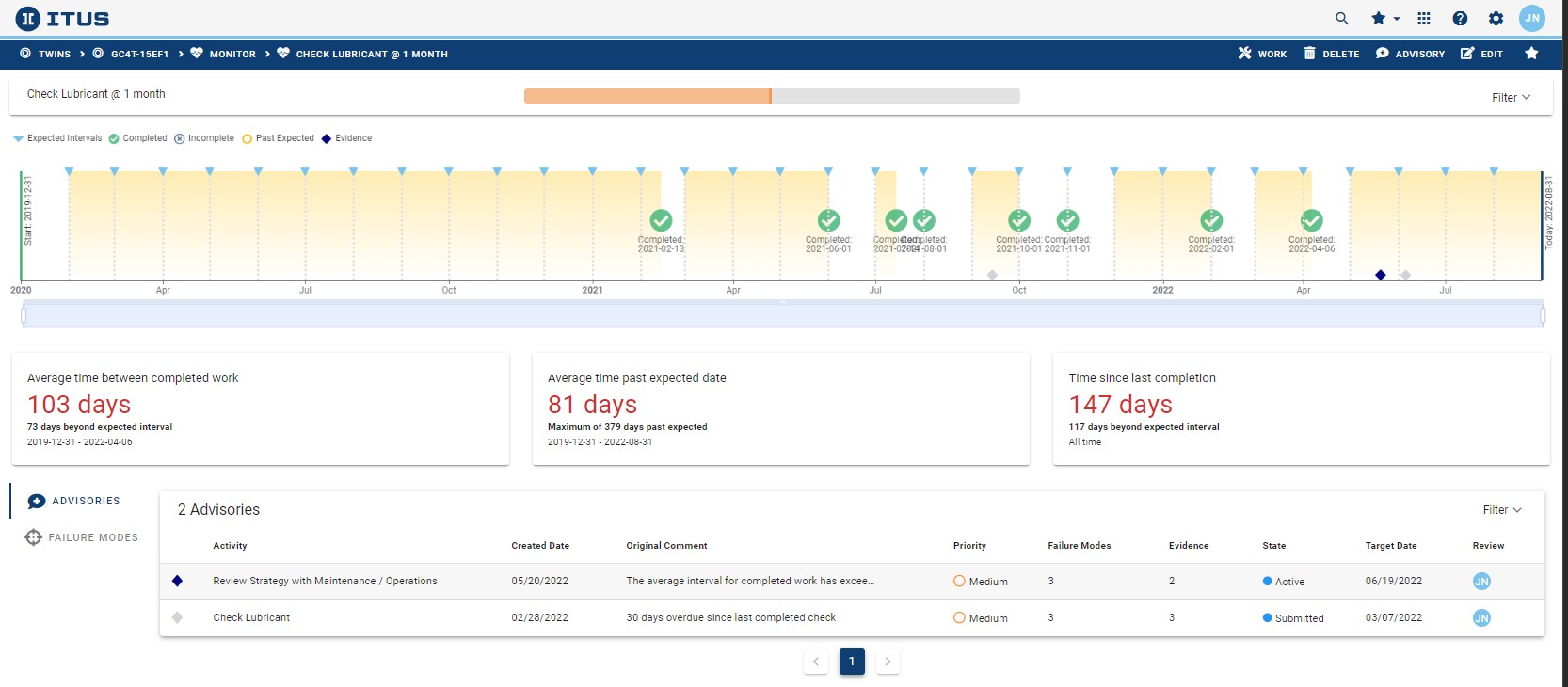This screenshot has height=687, width=1568.
Task: Toggle the Past Expected legend item
Action: pyautogui.click(x=279, y=138)
